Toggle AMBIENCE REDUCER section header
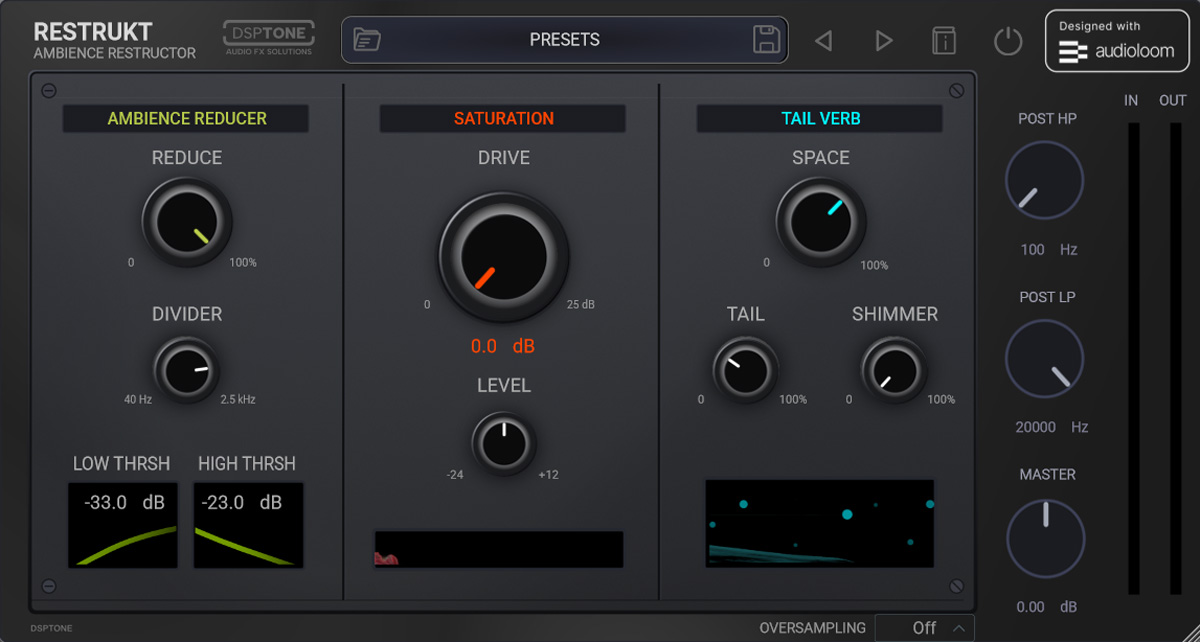1200x642 pixels. point(186,118)
